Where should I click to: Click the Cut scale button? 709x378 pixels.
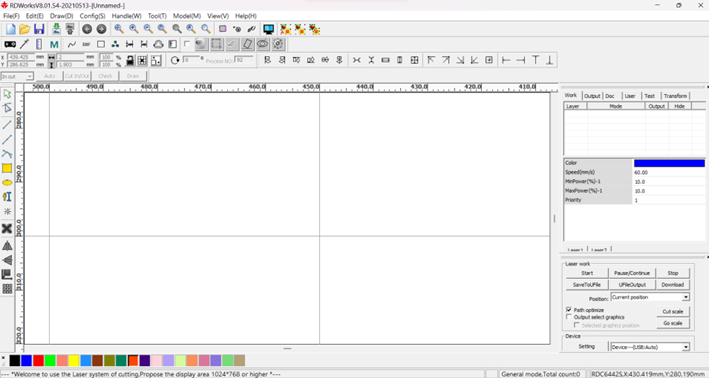[x=672, y=312]
